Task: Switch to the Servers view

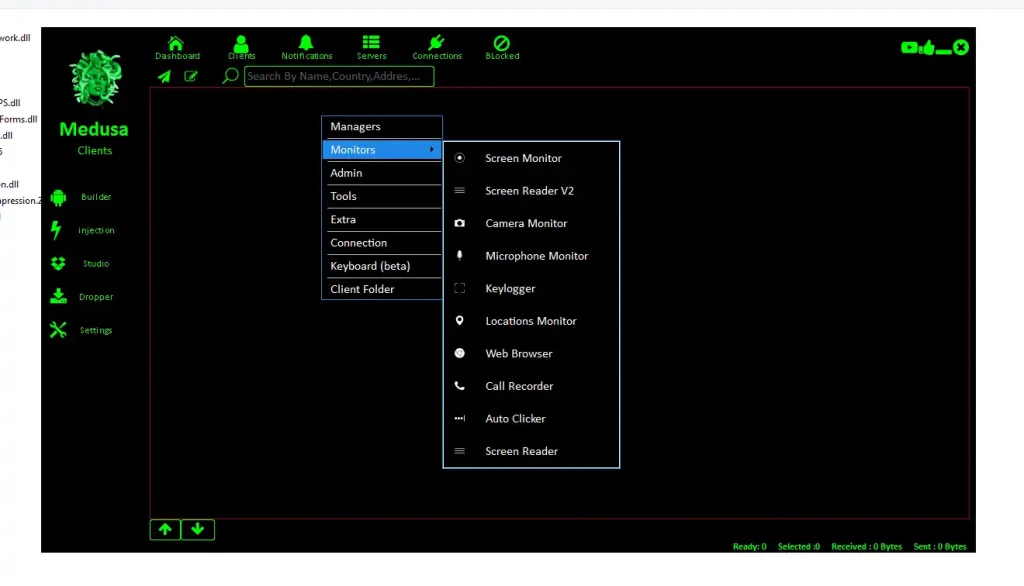Action: click(371, 45)
